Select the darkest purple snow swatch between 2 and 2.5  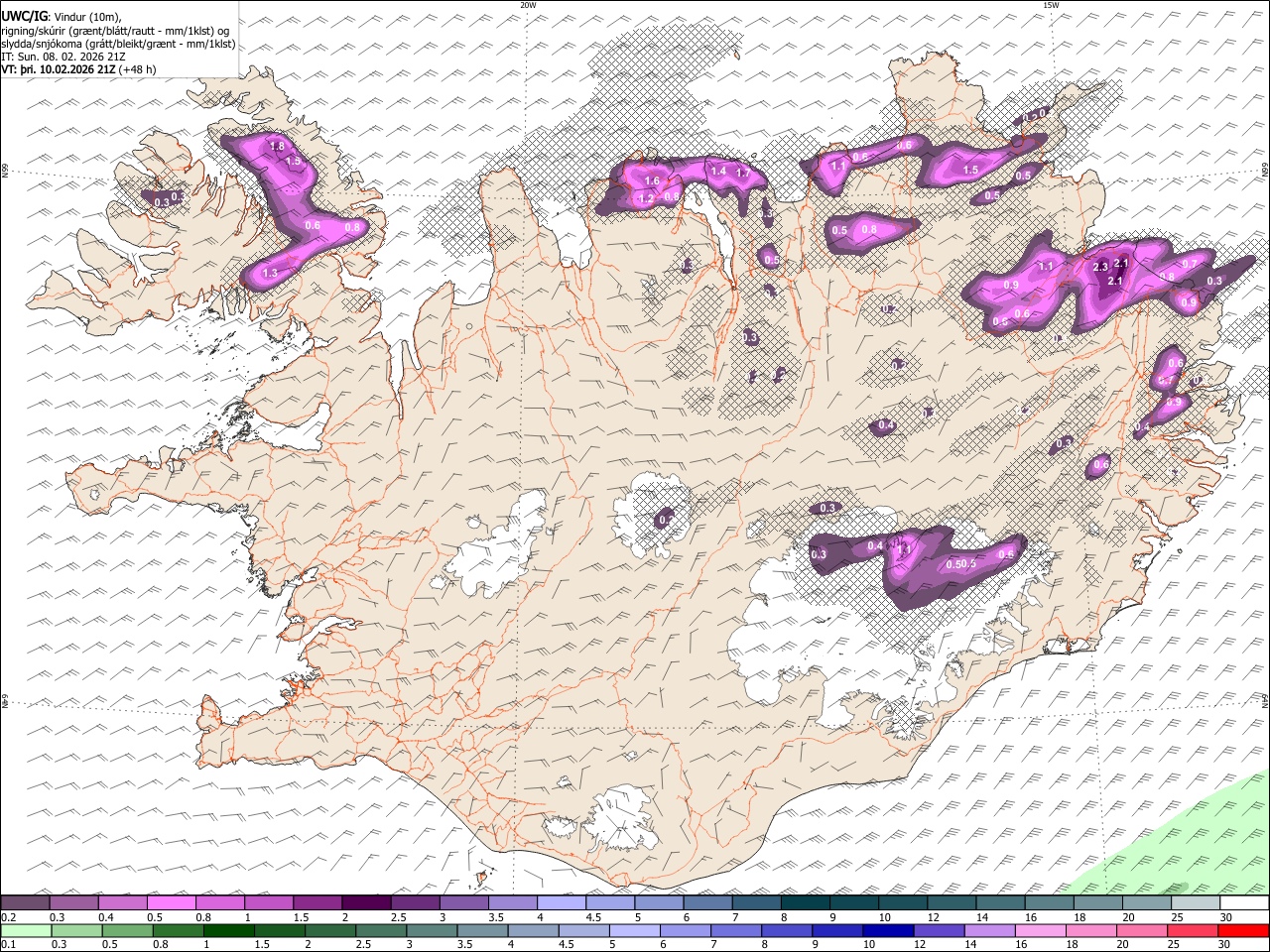tap(366, 903)
